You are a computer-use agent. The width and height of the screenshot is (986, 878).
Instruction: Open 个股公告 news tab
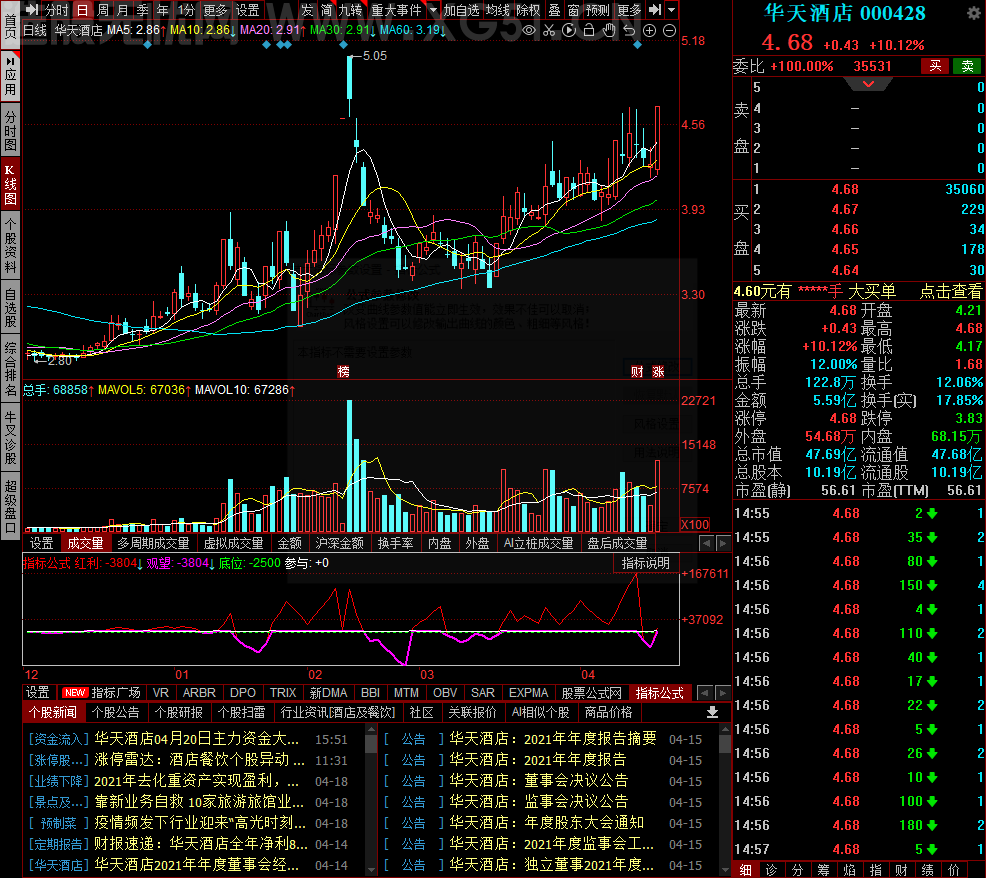pos(115,712)
